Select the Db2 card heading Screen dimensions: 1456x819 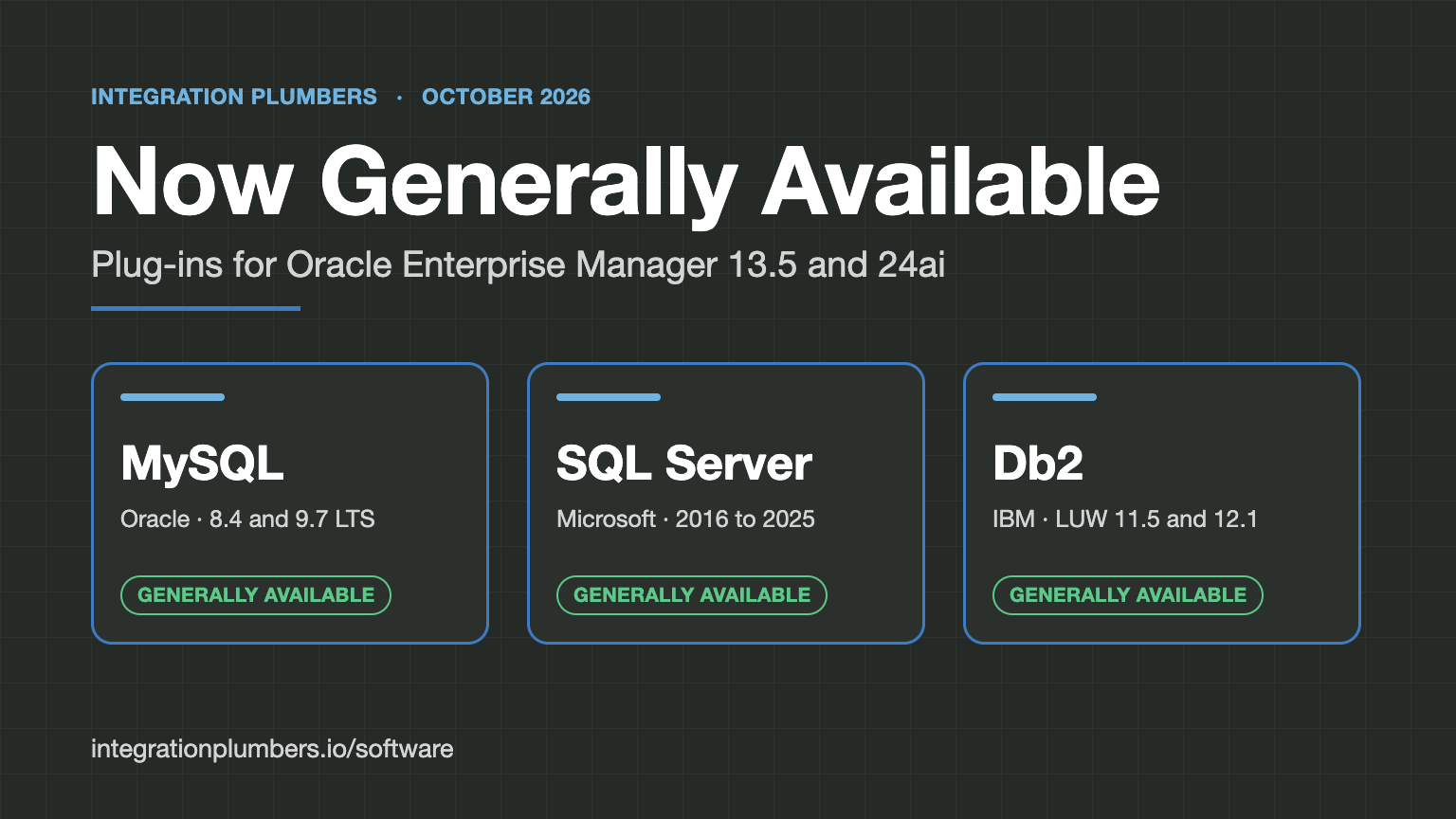(1038, 464)
